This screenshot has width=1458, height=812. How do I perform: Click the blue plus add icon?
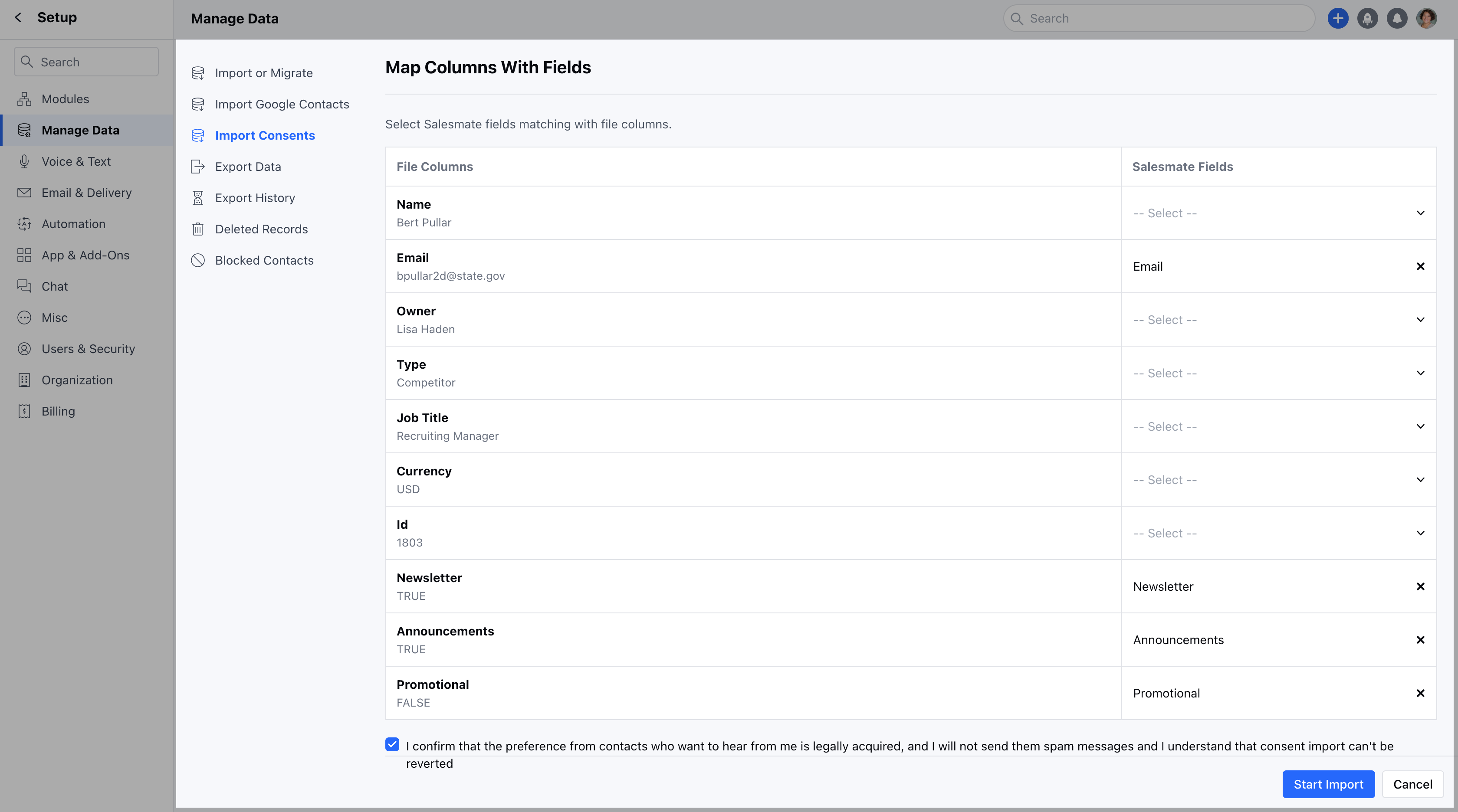click(1338, 19)
